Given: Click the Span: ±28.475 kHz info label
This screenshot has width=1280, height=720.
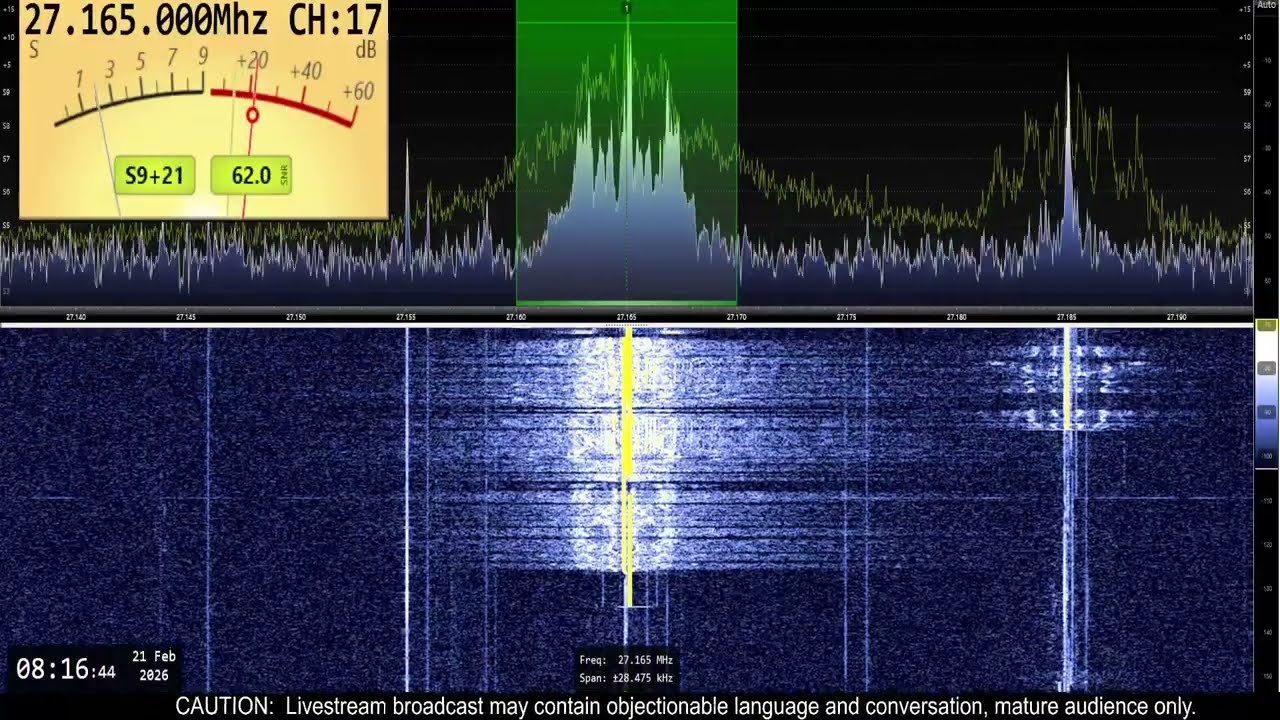Looking at the screenshot, I should pyautogui.click(x=626, y=678).
